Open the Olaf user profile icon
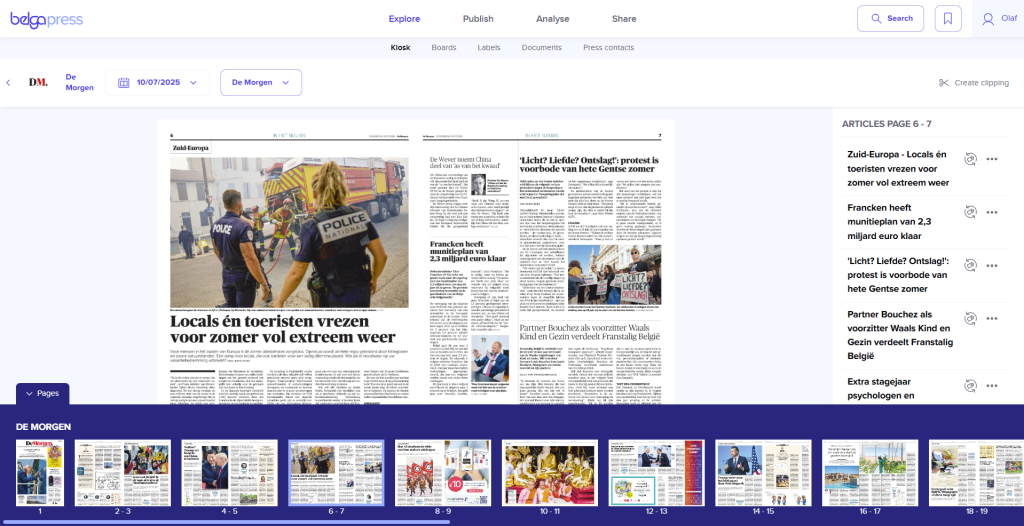This screenshot has height=526, width=1024. (x=988, y=18)
